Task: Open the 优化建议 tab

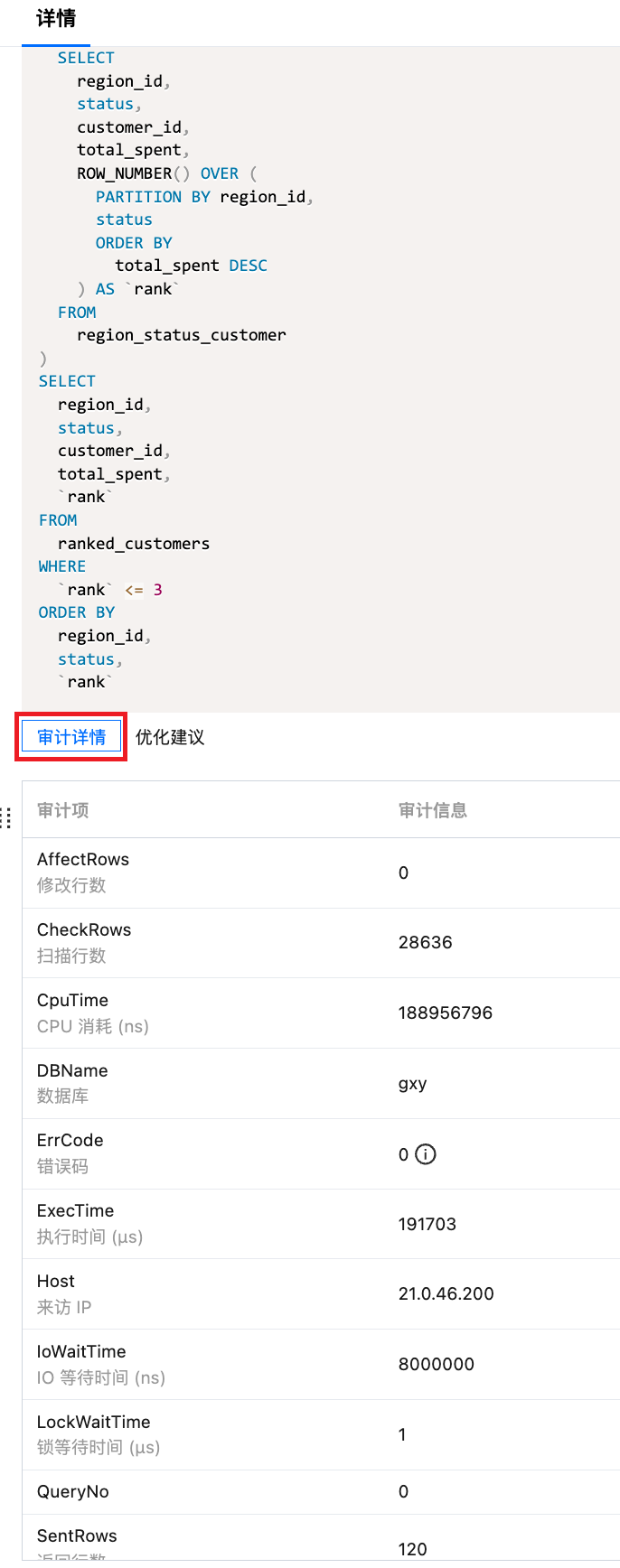Action: pos(170,737)
